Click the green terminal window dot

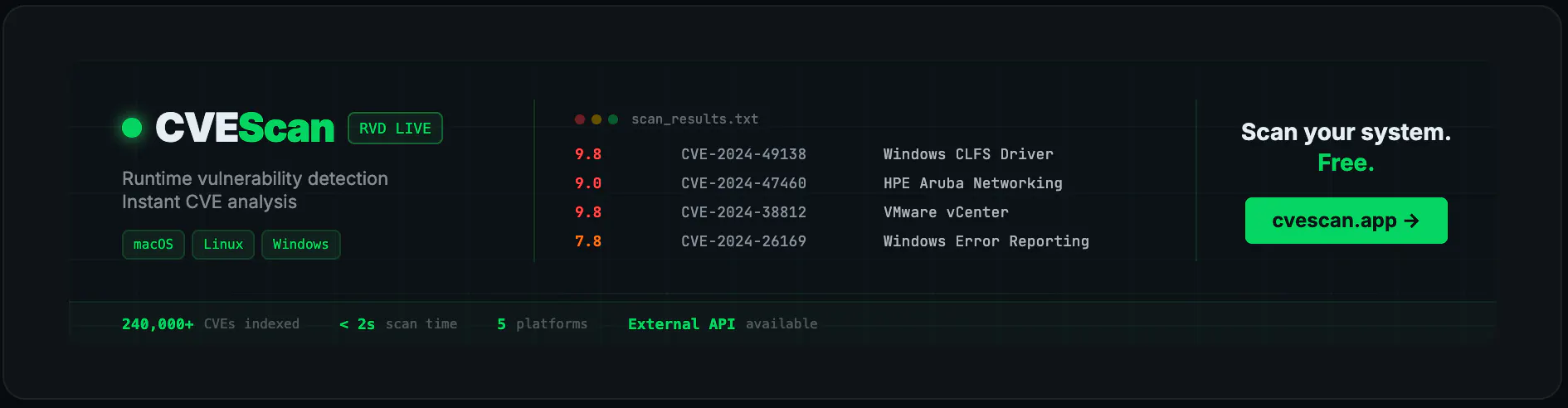[x=613, y=119]
